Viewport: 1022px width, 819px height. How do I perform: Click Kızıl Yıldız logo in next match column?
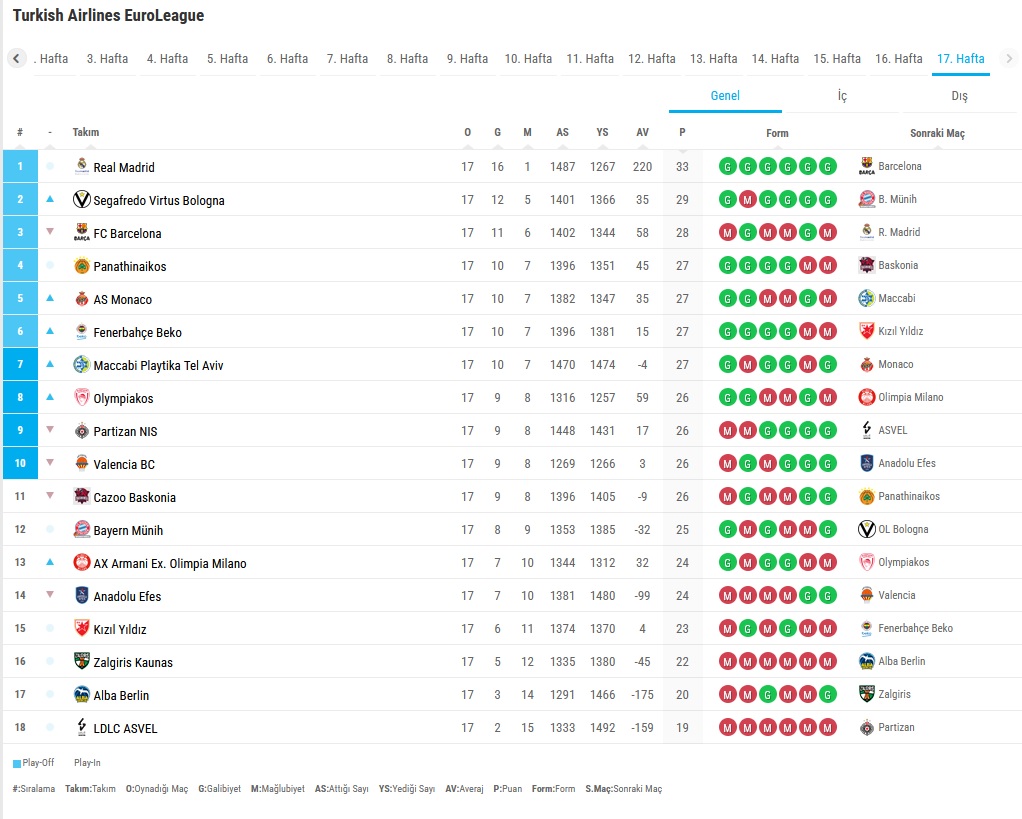tap(867, 331)
